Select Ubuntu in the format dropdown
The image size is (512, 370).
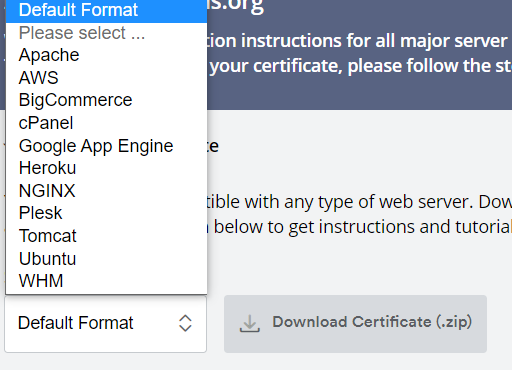(x=106, y=259)
